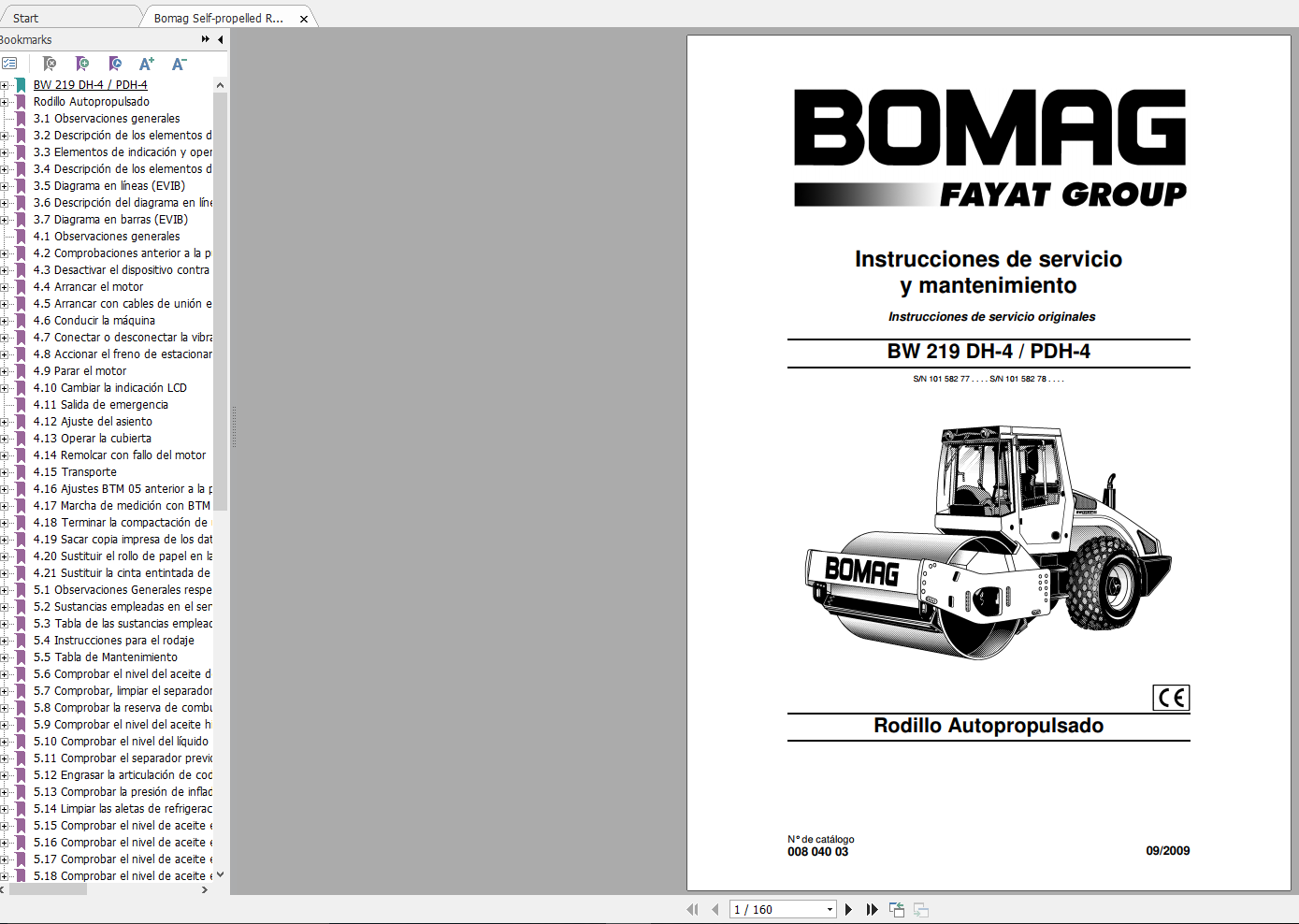The height and width of the screenshot is (924, 1299).
Task: Click teal bookmark icon of BW 219 DH-4
Action: tap(21, 85)
